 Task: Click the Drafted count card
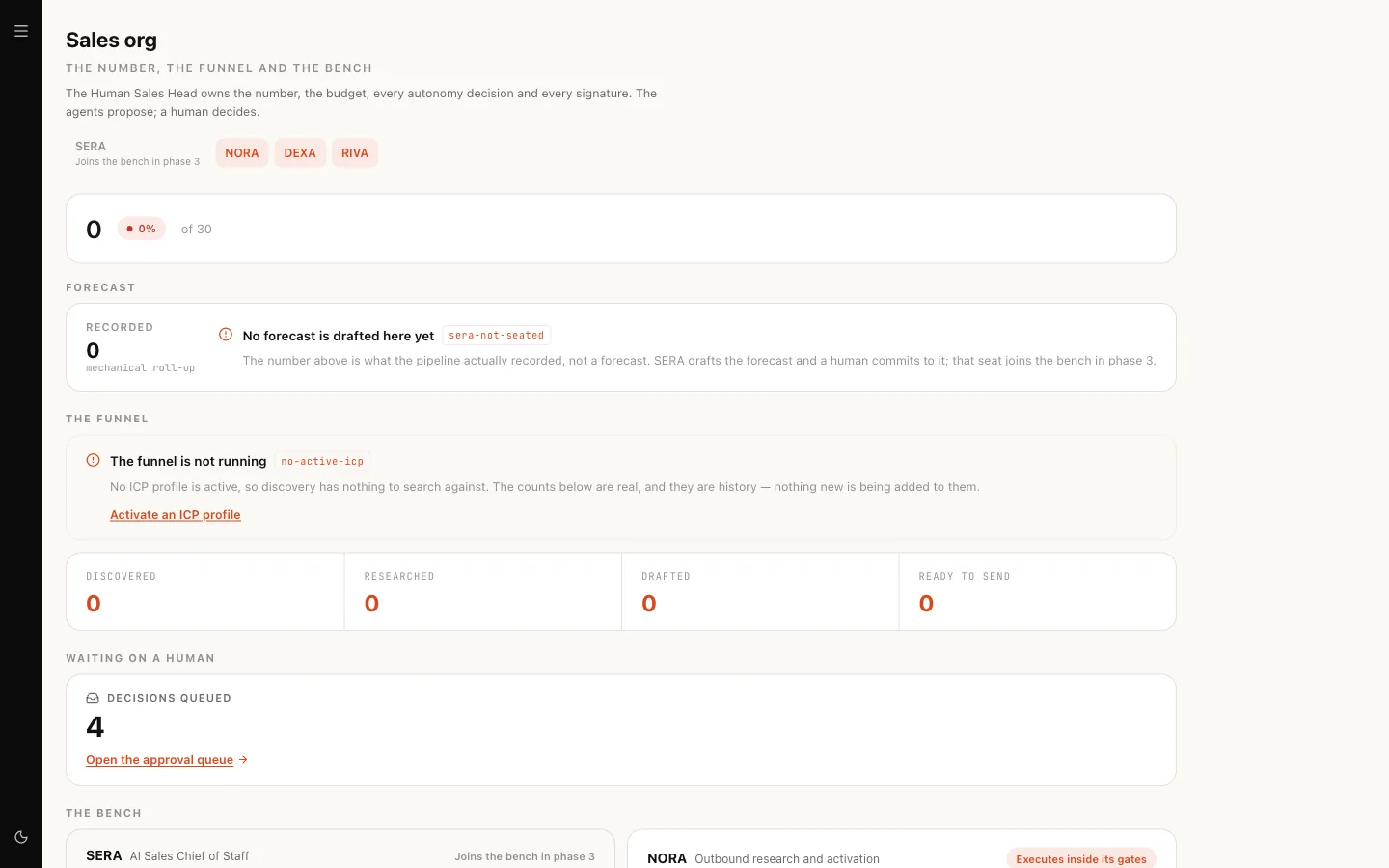pos(760,591)
